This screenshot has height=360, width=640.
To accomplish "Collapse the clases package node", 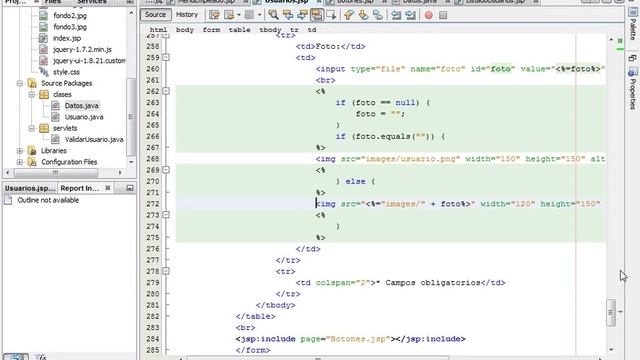I will click(31, 95).
